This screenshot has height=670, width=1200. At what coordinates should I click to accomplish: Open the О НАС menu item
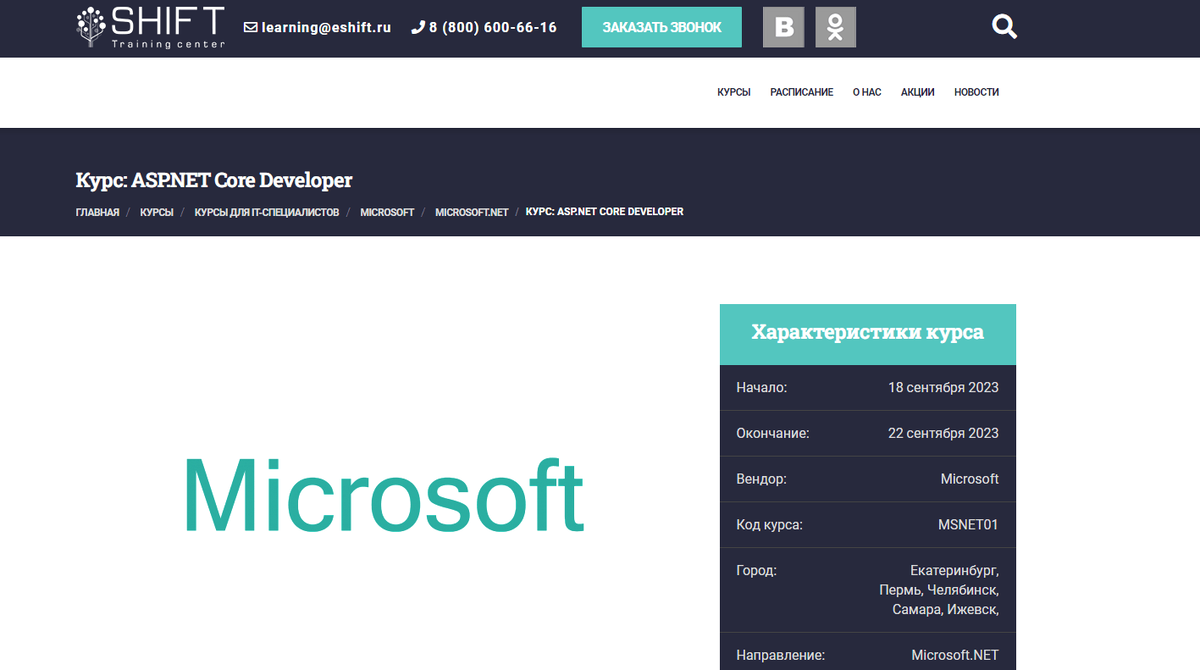pos(867,92)
